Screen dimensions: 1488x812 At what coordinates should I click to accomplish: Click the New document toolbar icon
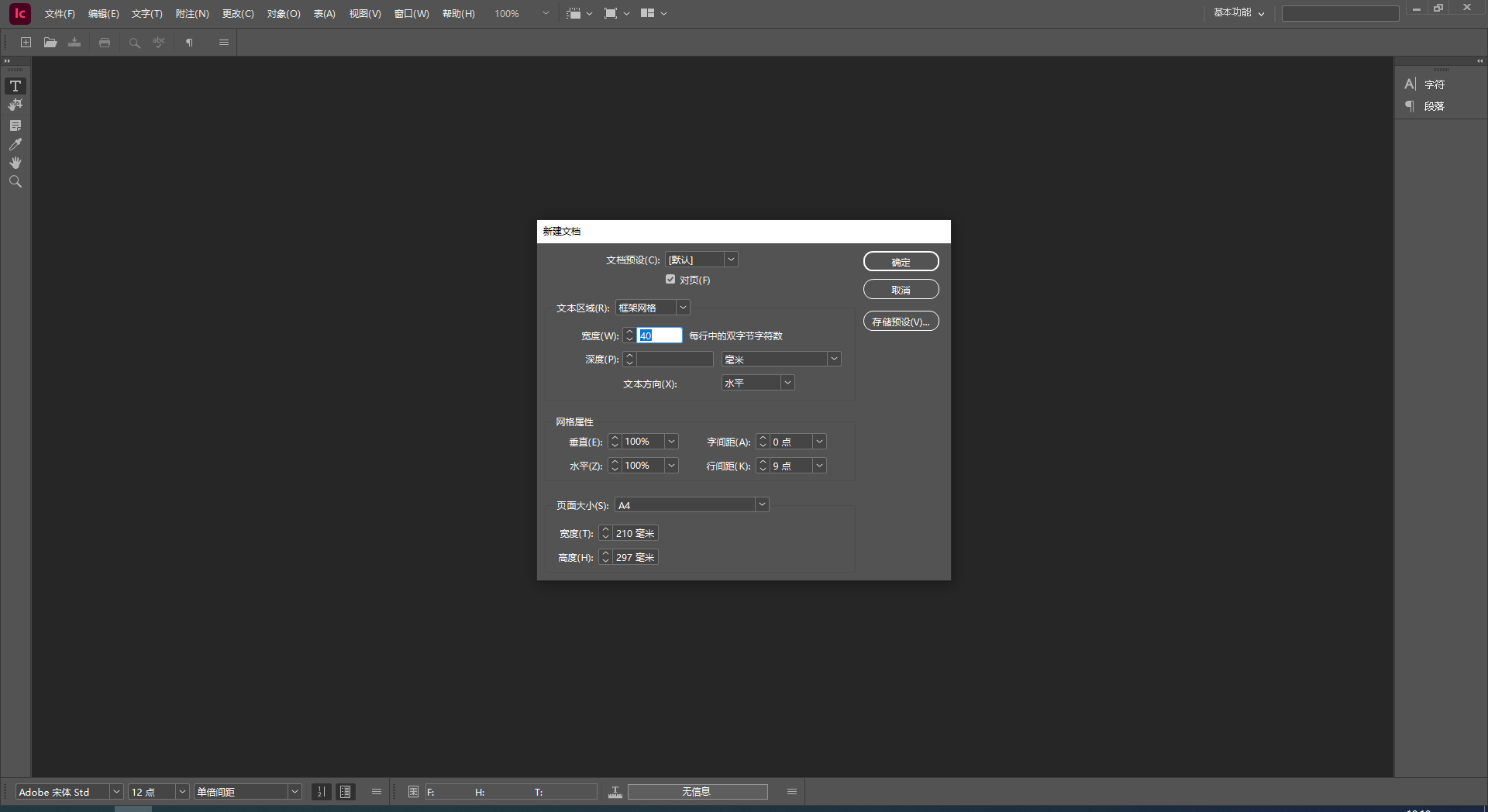click(26, 43)
